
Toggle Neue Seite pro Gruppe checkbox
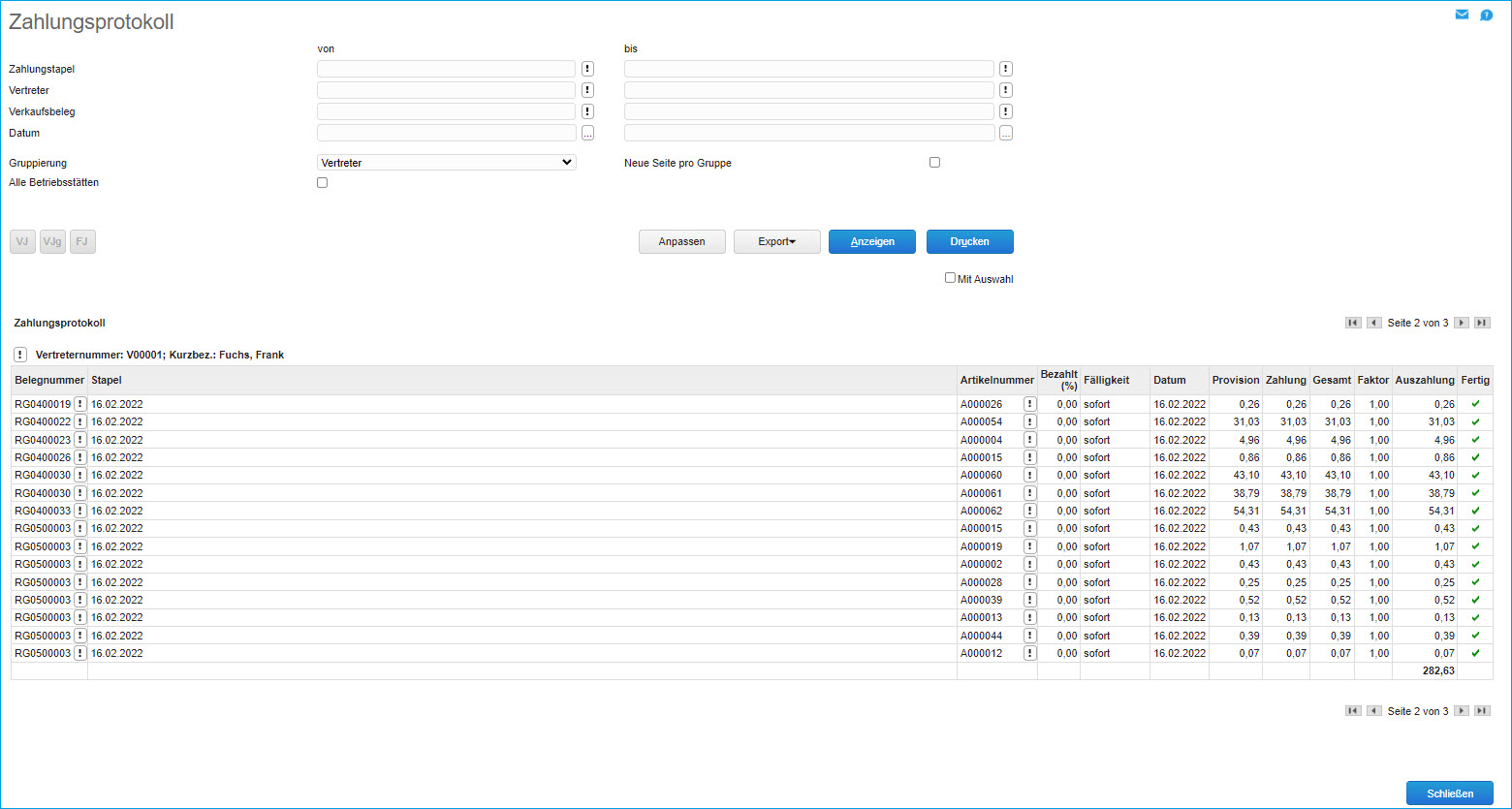tap(934, 163)
